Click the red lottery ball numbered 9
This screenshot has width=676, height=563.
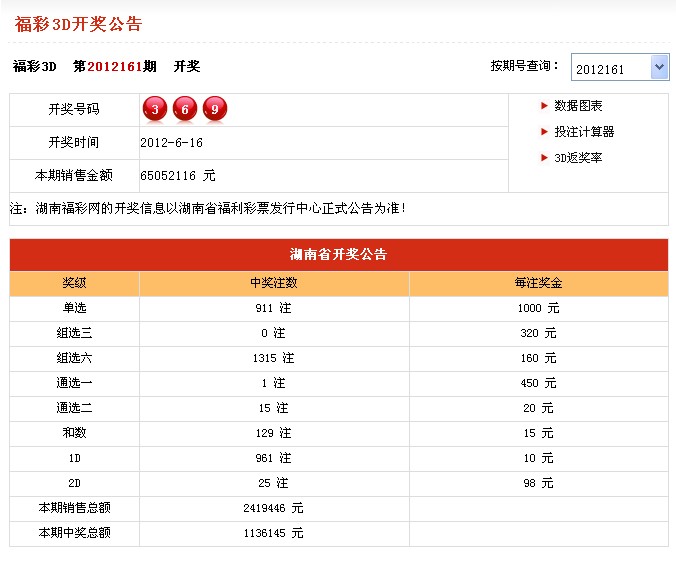point(215,109)
